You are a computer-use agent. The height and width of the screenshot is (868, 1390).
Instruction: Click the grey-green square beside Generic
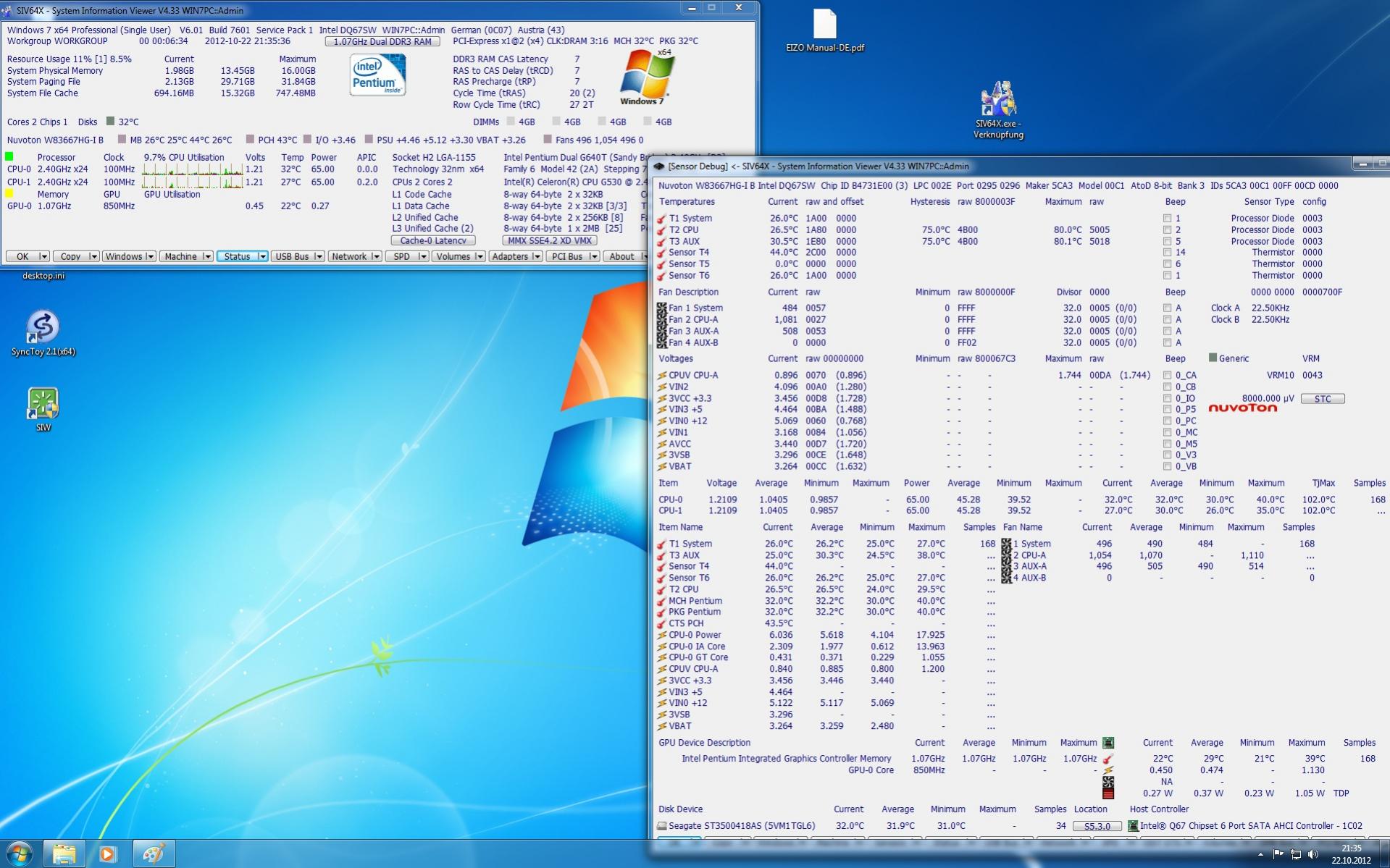pyautogui.click(x=1213, y=358)
